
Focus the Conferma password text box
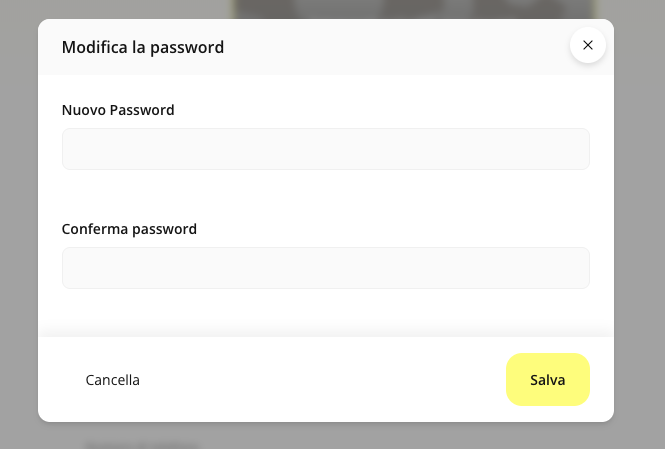(x=326, y=268)
